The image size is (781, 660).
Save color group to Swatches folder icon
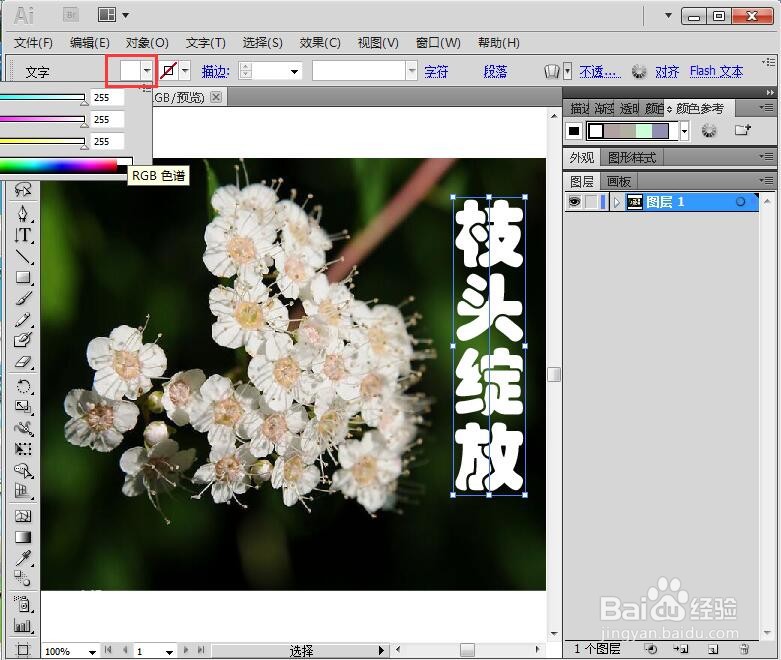click(742, 131)
